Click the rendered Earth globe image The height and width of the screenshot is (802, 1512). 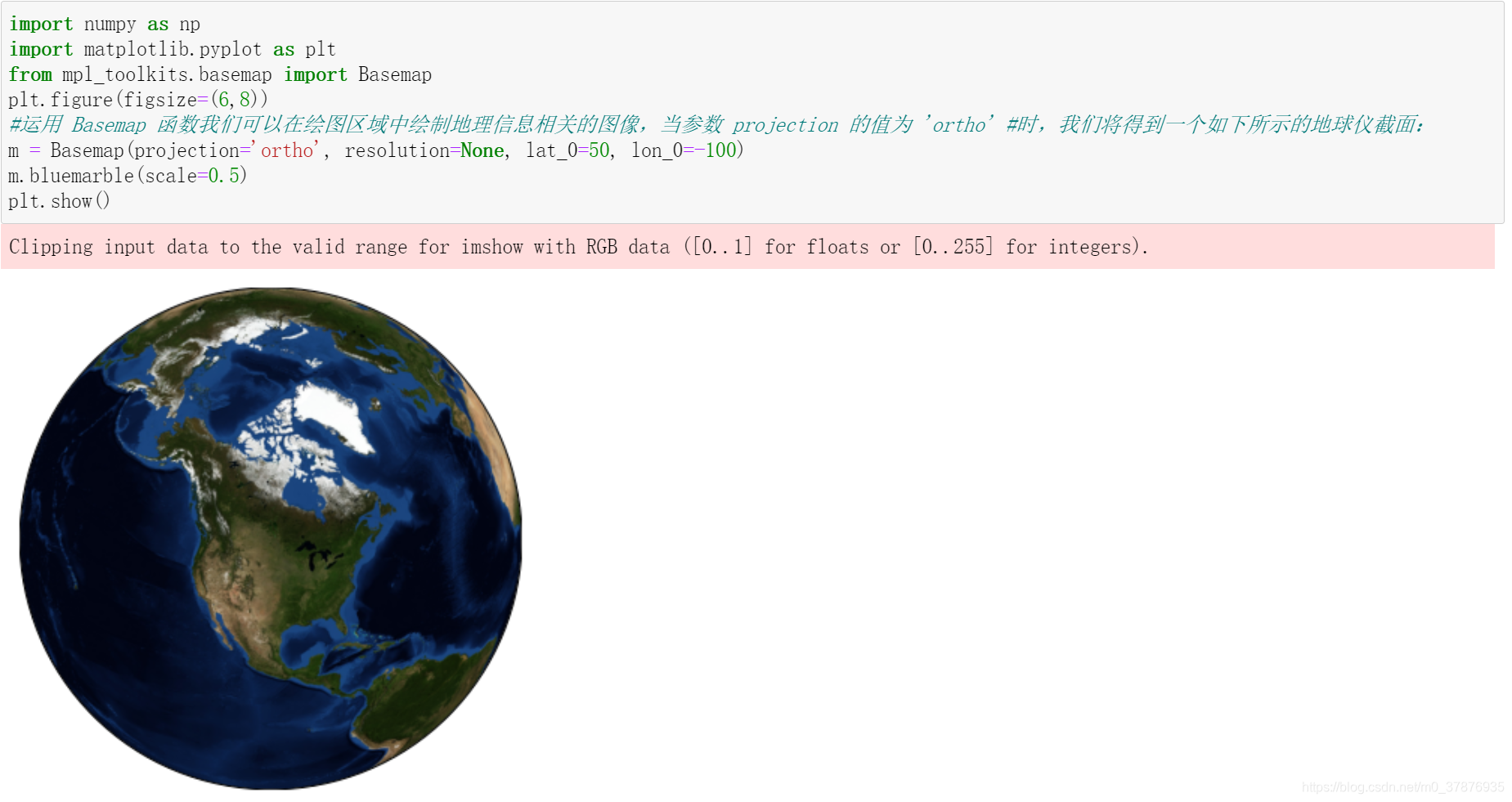coord(270,540)
